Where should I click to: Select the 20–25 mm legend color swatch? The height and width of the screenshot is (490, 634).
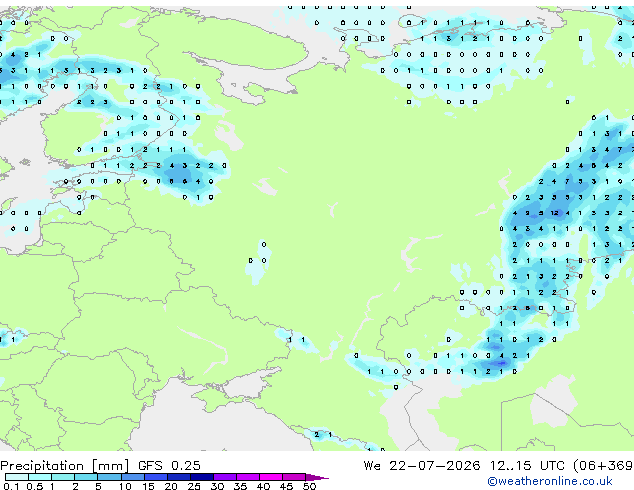pos(179,477)
